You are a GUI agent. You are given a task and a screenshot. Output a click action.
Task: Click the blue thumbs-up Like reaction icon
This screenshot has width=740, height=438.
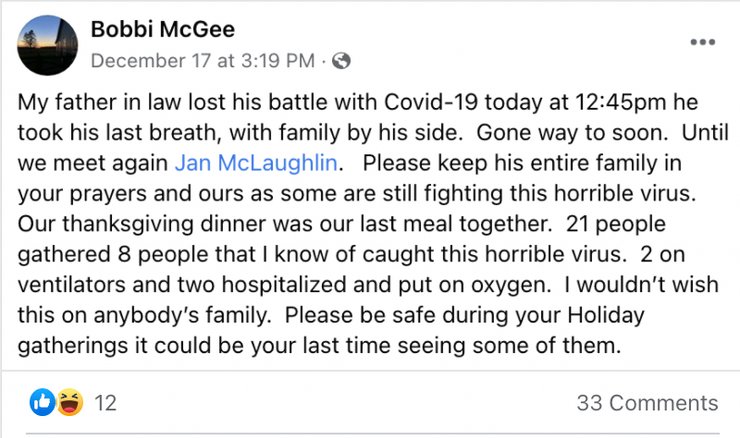[x=42, y=402]
